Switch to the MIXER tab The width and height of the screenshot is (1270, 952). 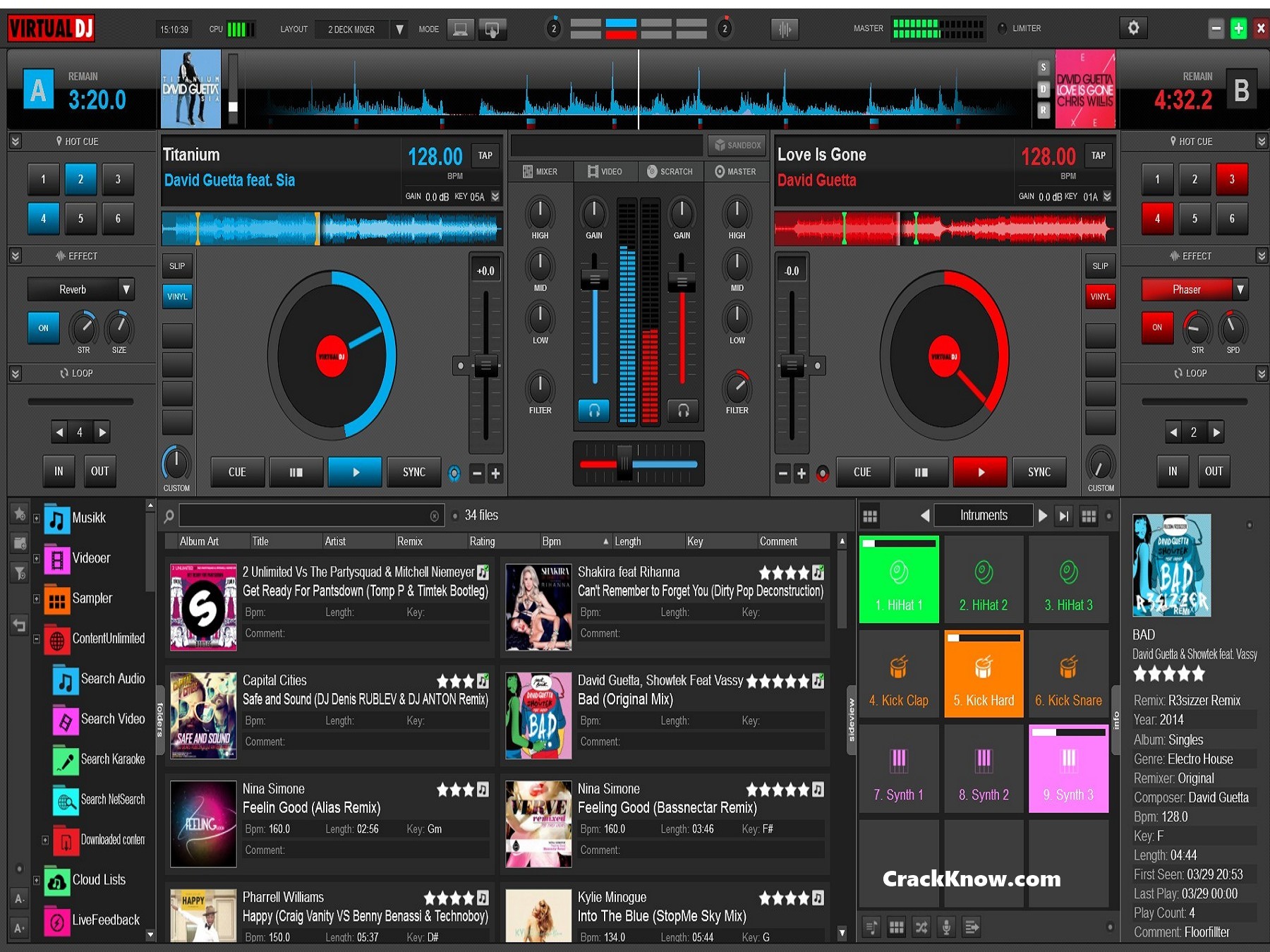pos(540,171)
